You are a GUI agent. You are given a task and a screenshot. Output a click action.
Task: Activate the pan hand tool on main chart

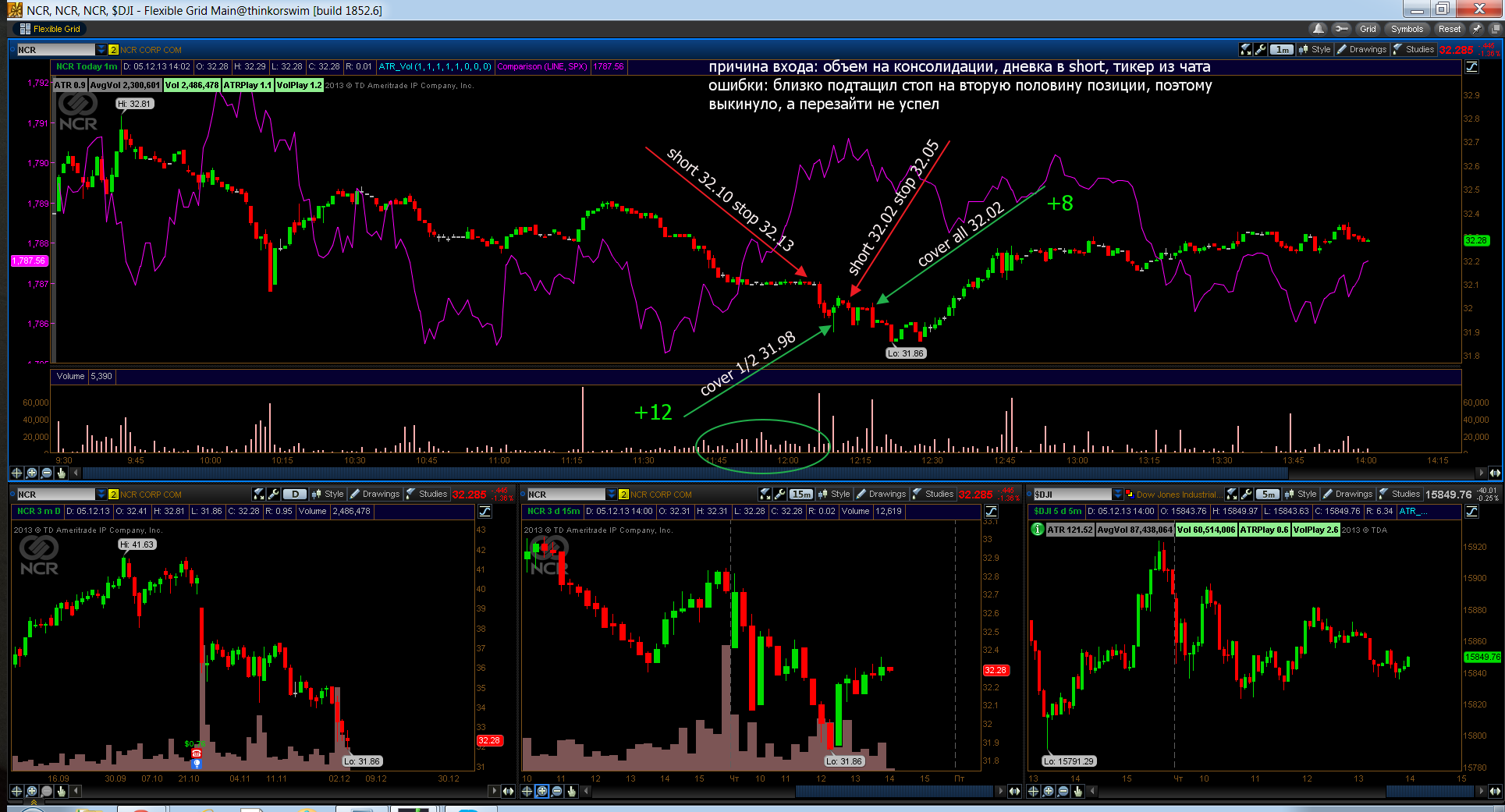62,473
